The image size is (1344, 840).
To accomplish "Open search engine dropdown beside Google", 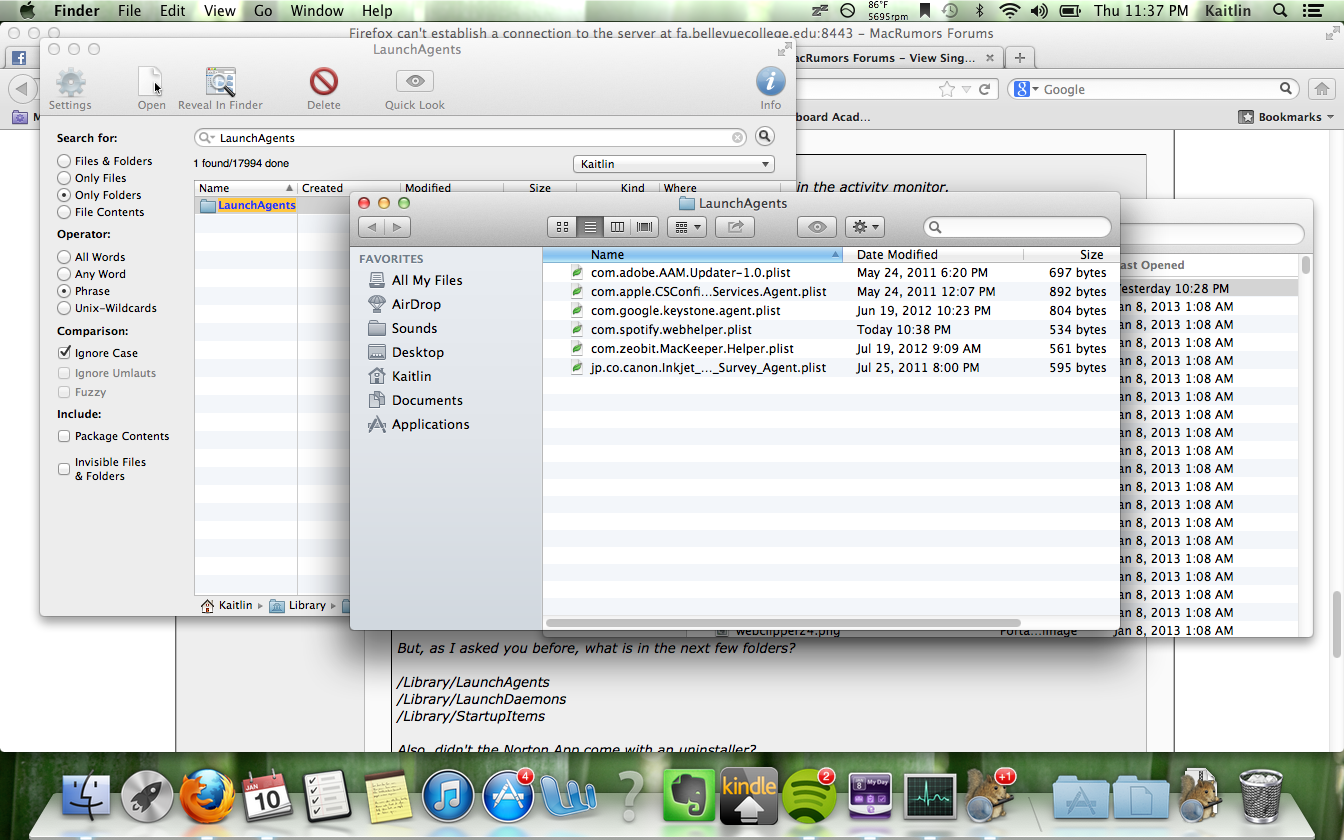I will tap(1027, 89).
